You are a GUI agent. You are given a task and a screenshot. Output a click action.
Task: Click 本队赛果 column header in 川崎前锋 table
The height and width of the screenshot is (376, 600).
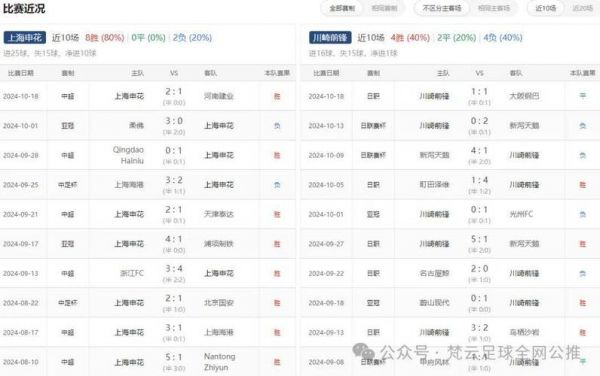(x=582, y=73)
